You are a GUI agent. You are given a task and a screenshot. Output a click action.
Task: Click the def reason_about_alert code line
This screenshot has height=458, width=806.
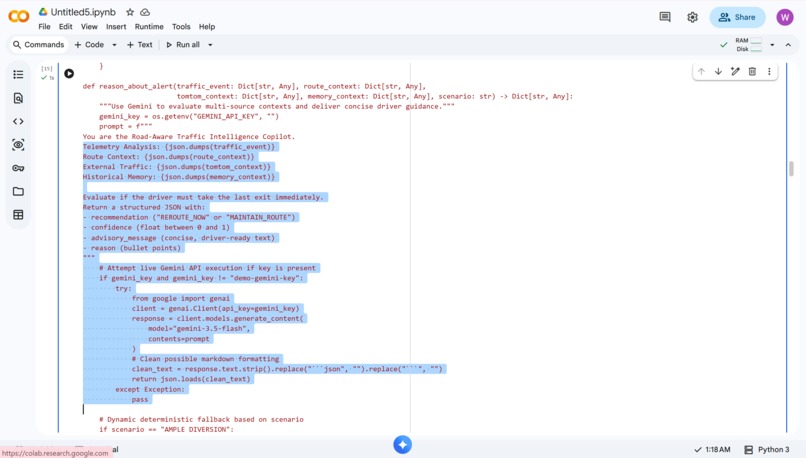[254, 86]
